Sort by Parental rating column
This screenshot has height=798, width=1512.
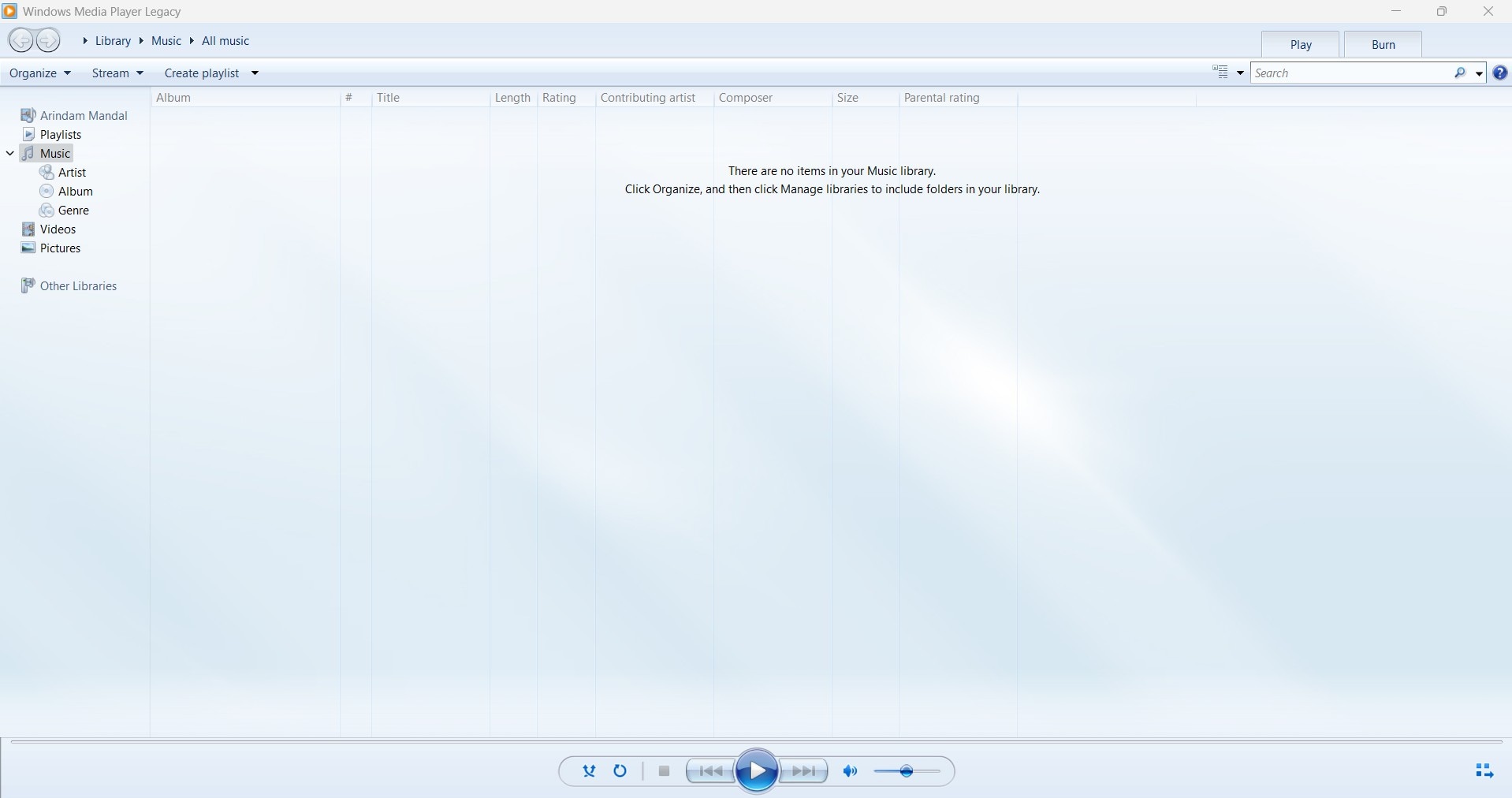click(958, 98)
